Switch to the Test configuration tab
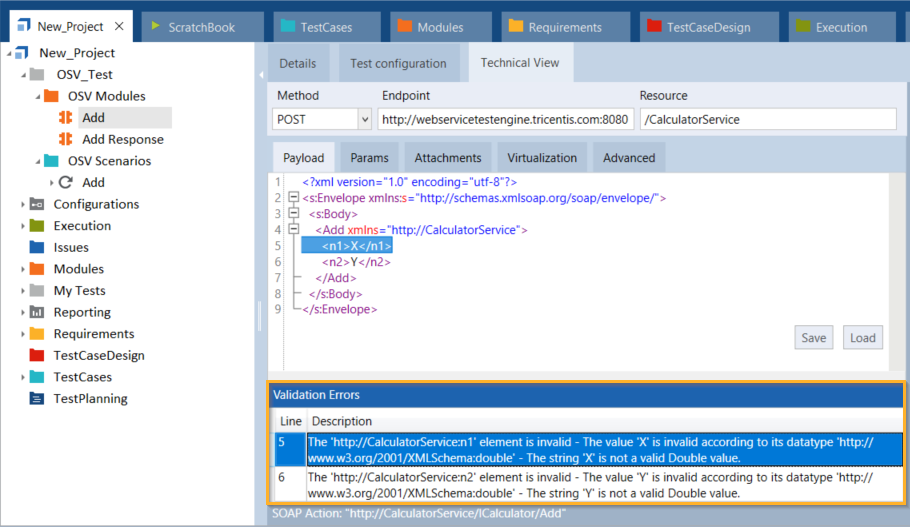The width and height of the screenshot is (910, 527). tap(398, 63)
